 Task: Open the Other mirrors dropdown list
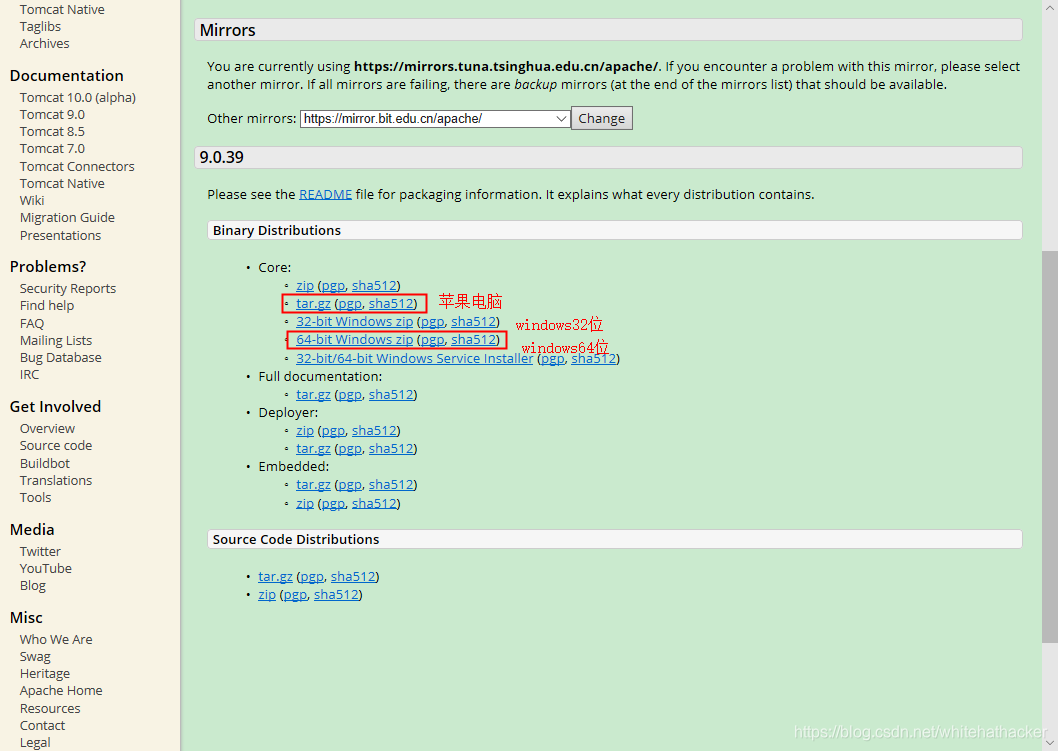(435, 119)
